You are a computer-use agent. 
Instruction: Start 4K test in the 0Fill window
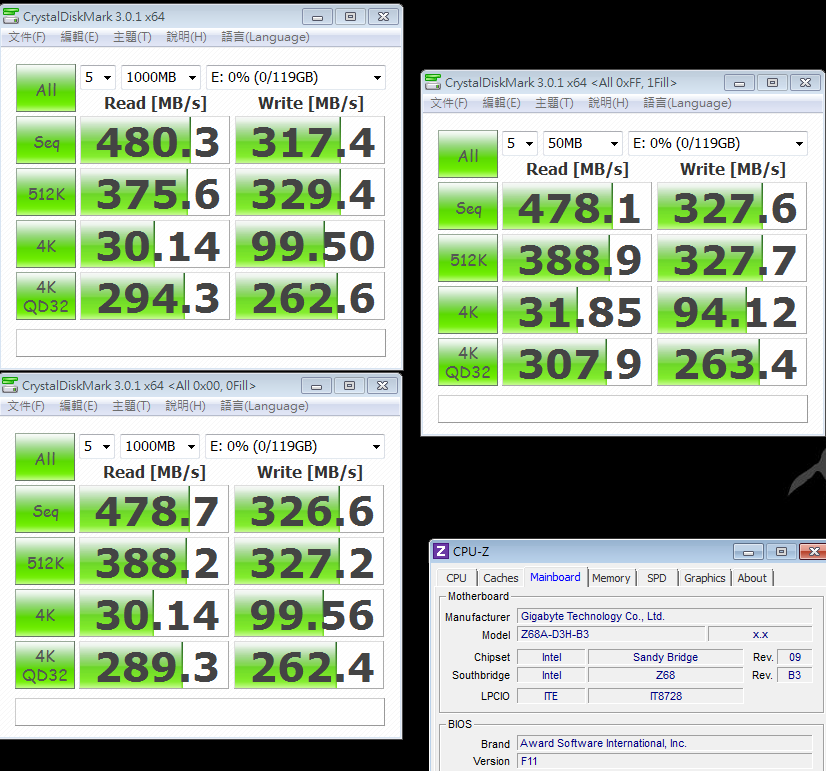(x=45, y=614)
